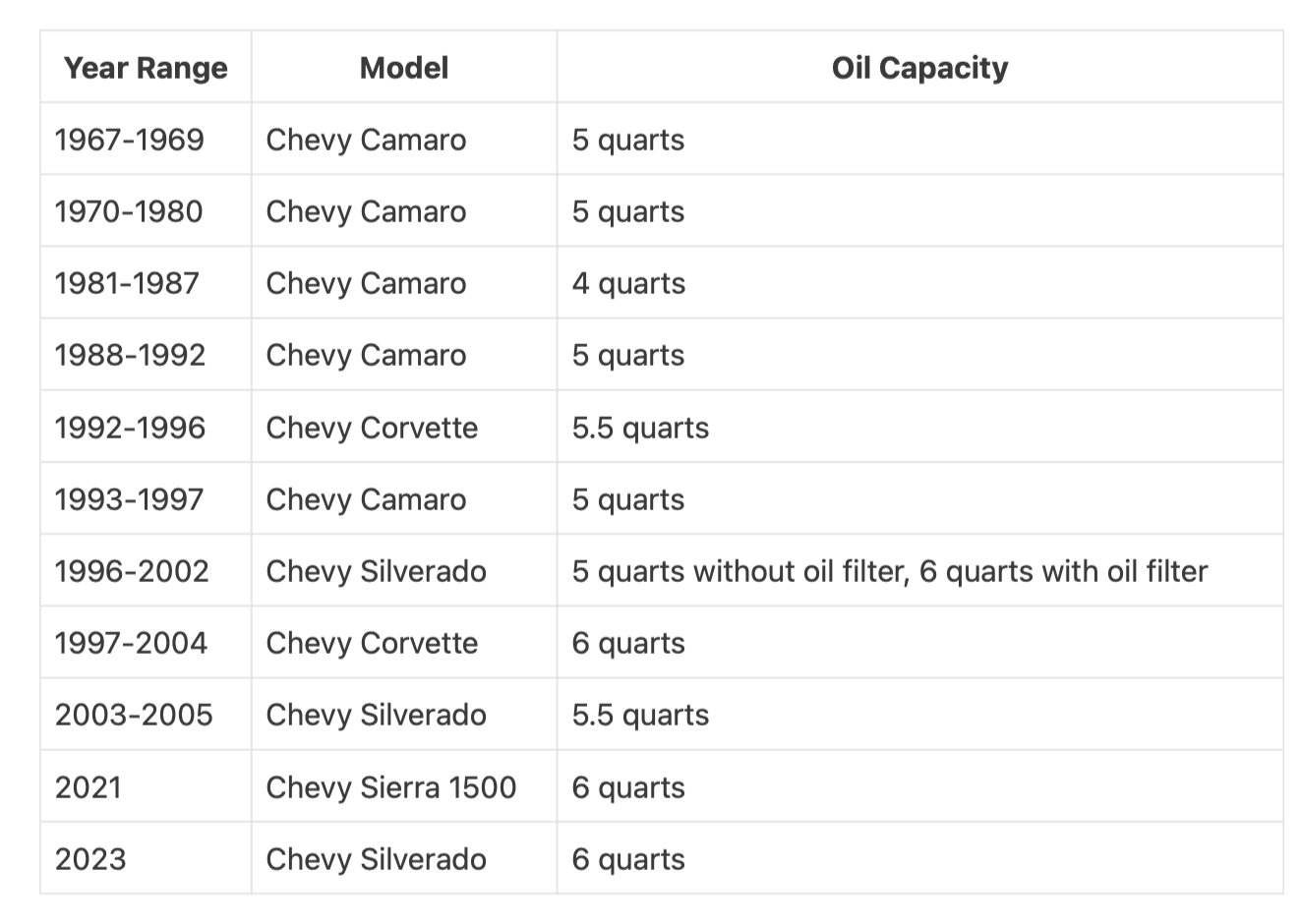Click the oil filter capacity text
The height and width of the screenshot is (924, 1300).
coord(889,571)
